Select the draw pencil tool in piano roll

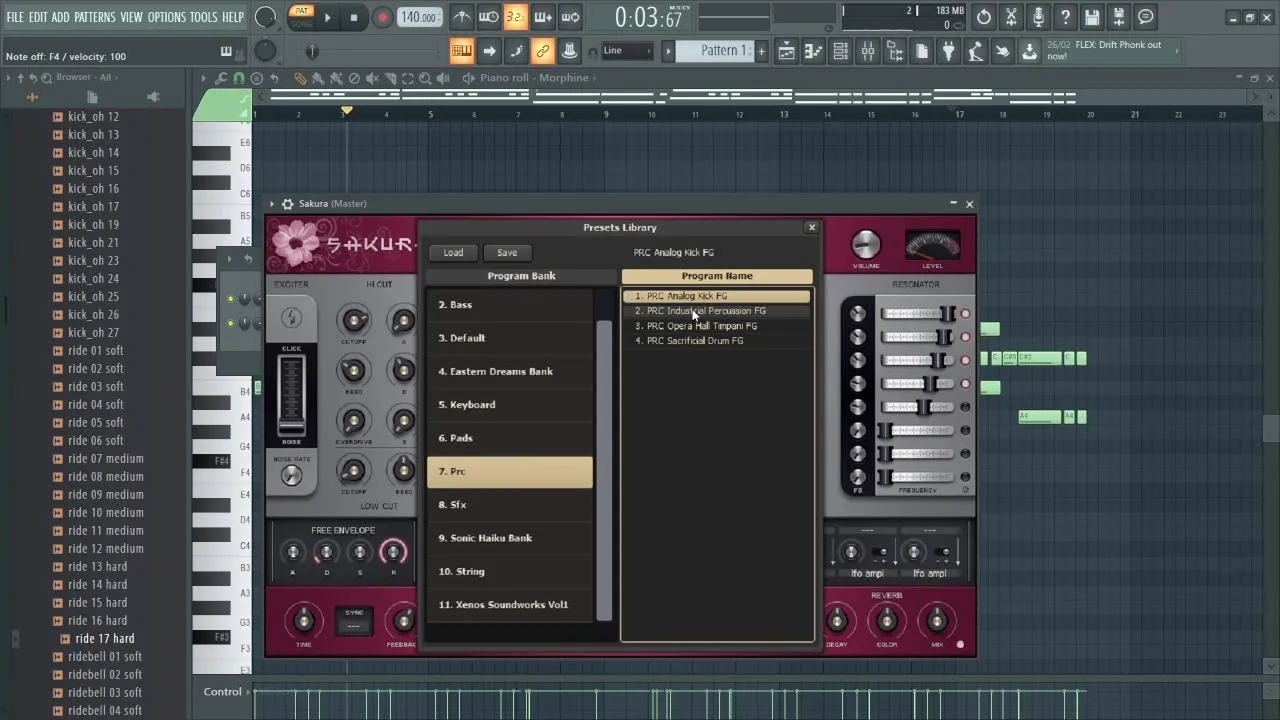tap(300, 78)
